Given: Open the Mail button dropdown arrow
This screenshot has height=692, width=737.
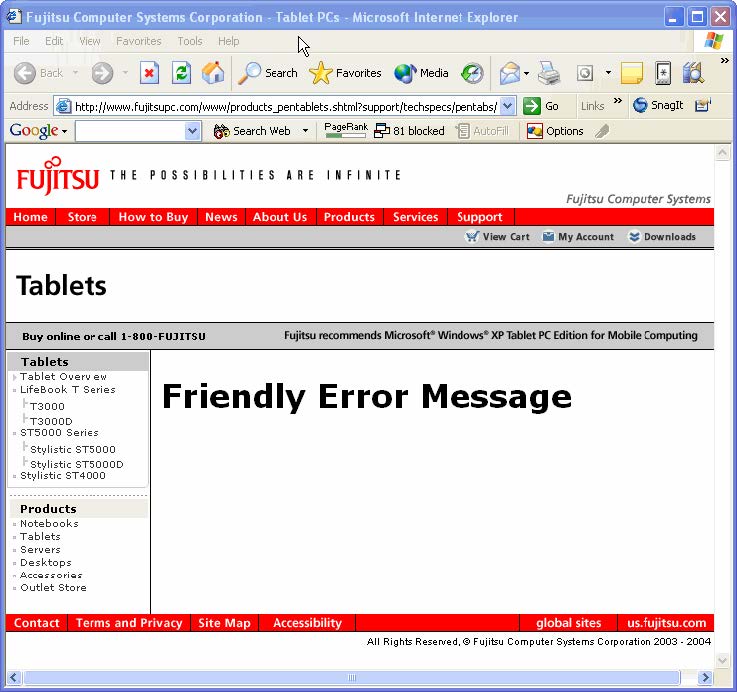Looking at the screenshot, I should click(526, 73).
